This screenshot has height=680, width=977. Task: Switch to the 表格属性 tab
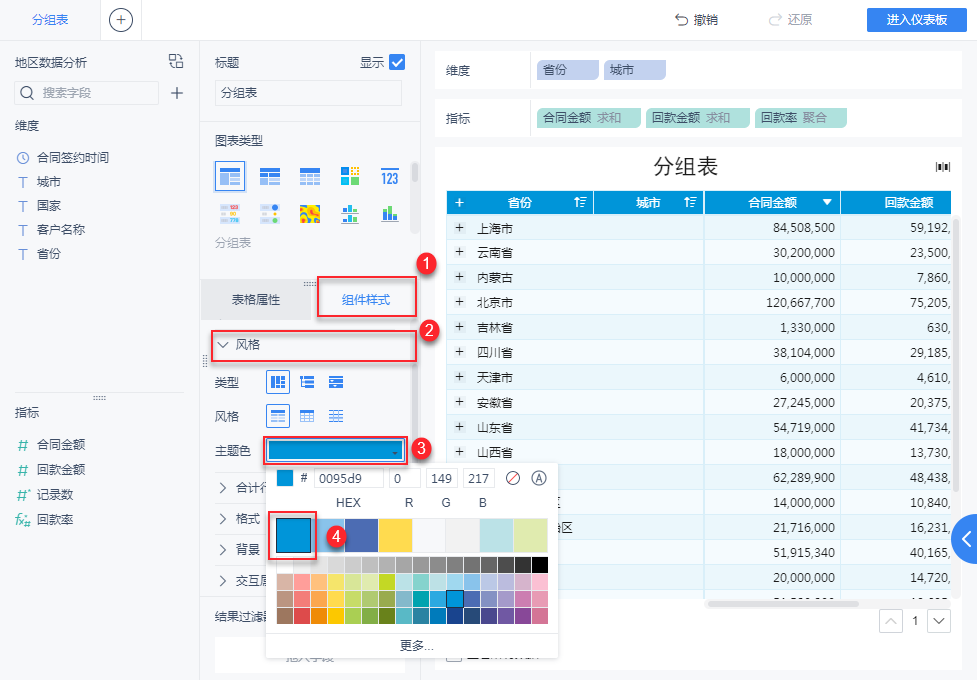(256, 299)
